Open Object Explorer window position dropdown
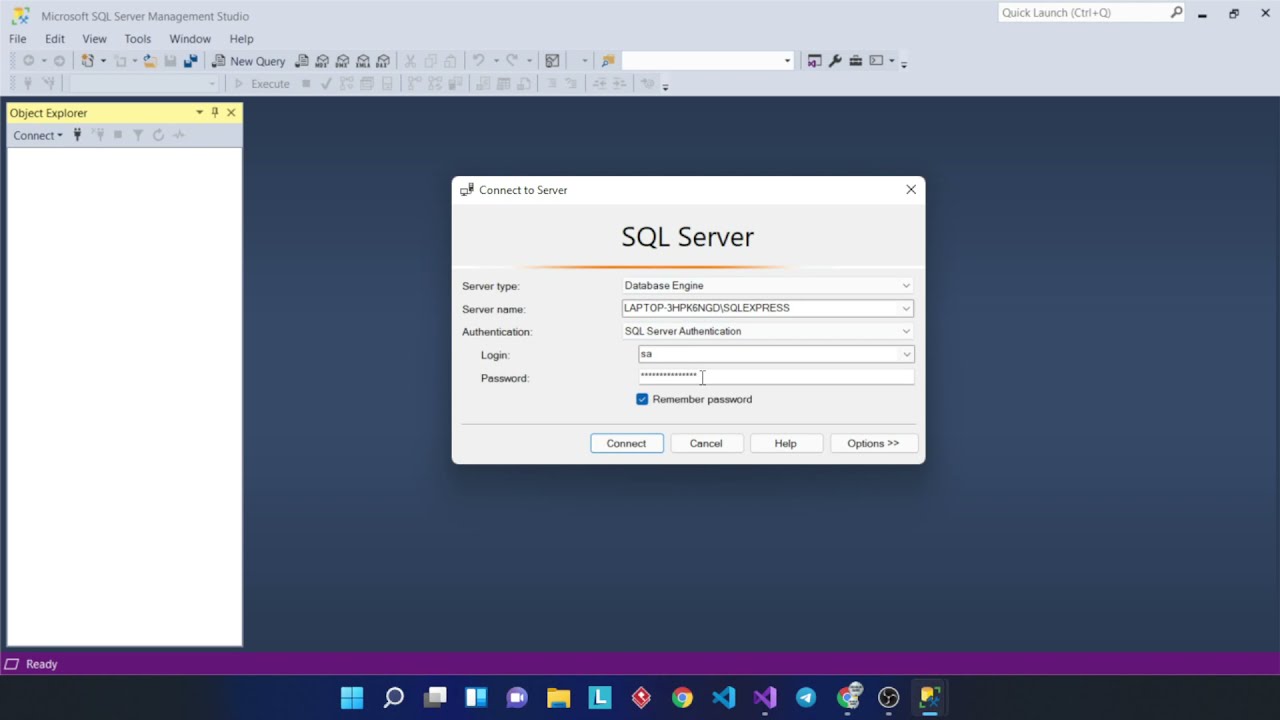 [199, 113]
